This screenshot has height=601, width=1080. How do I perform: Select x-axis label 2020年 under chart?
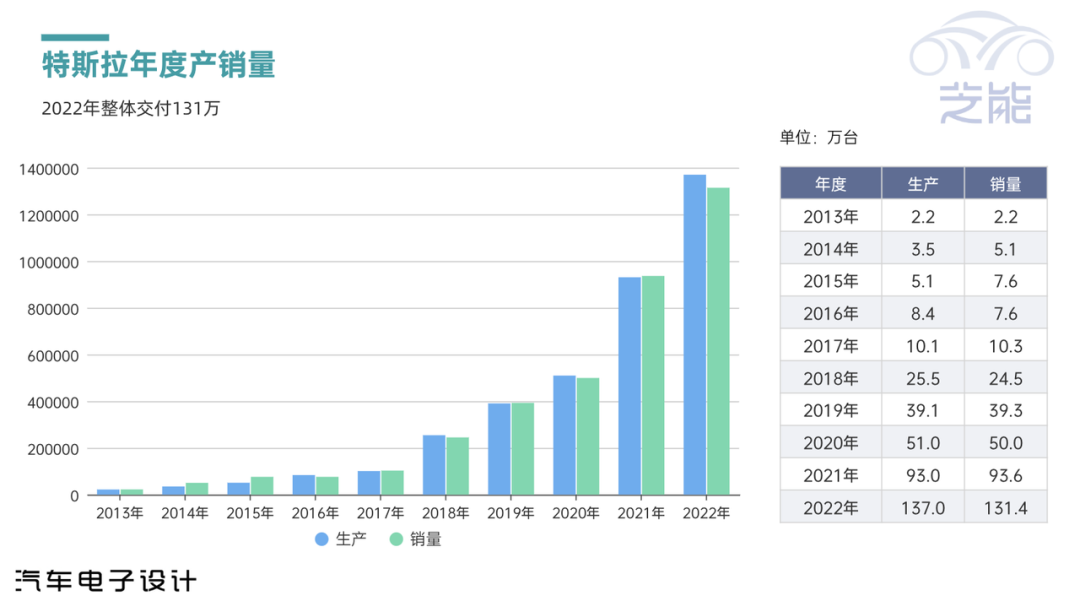point(576,514)
